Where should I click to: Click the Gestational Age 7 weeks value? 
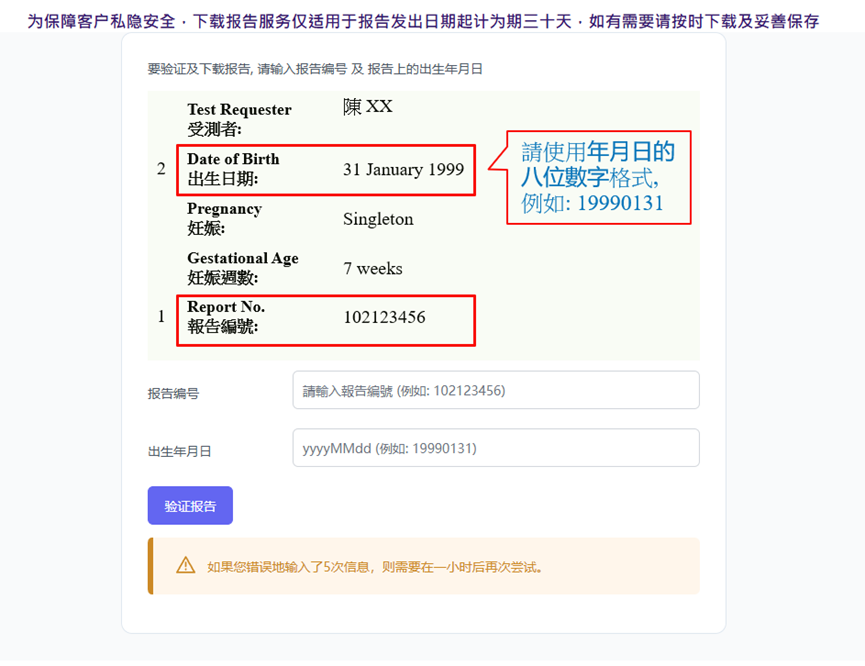(x=372, y=268)
